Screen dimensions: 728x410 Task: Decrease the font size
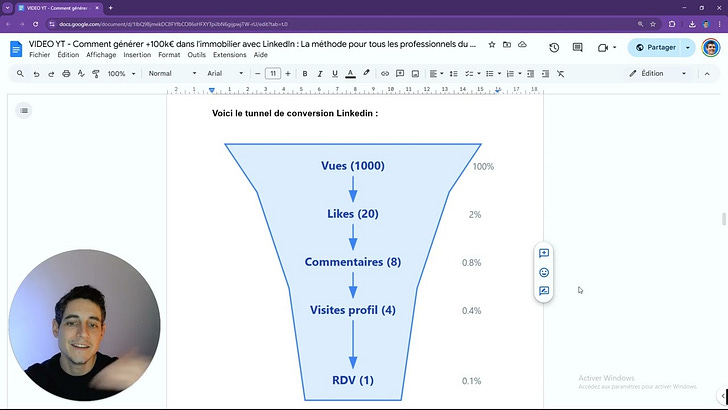pyautogui.click(x=258, y=73)
